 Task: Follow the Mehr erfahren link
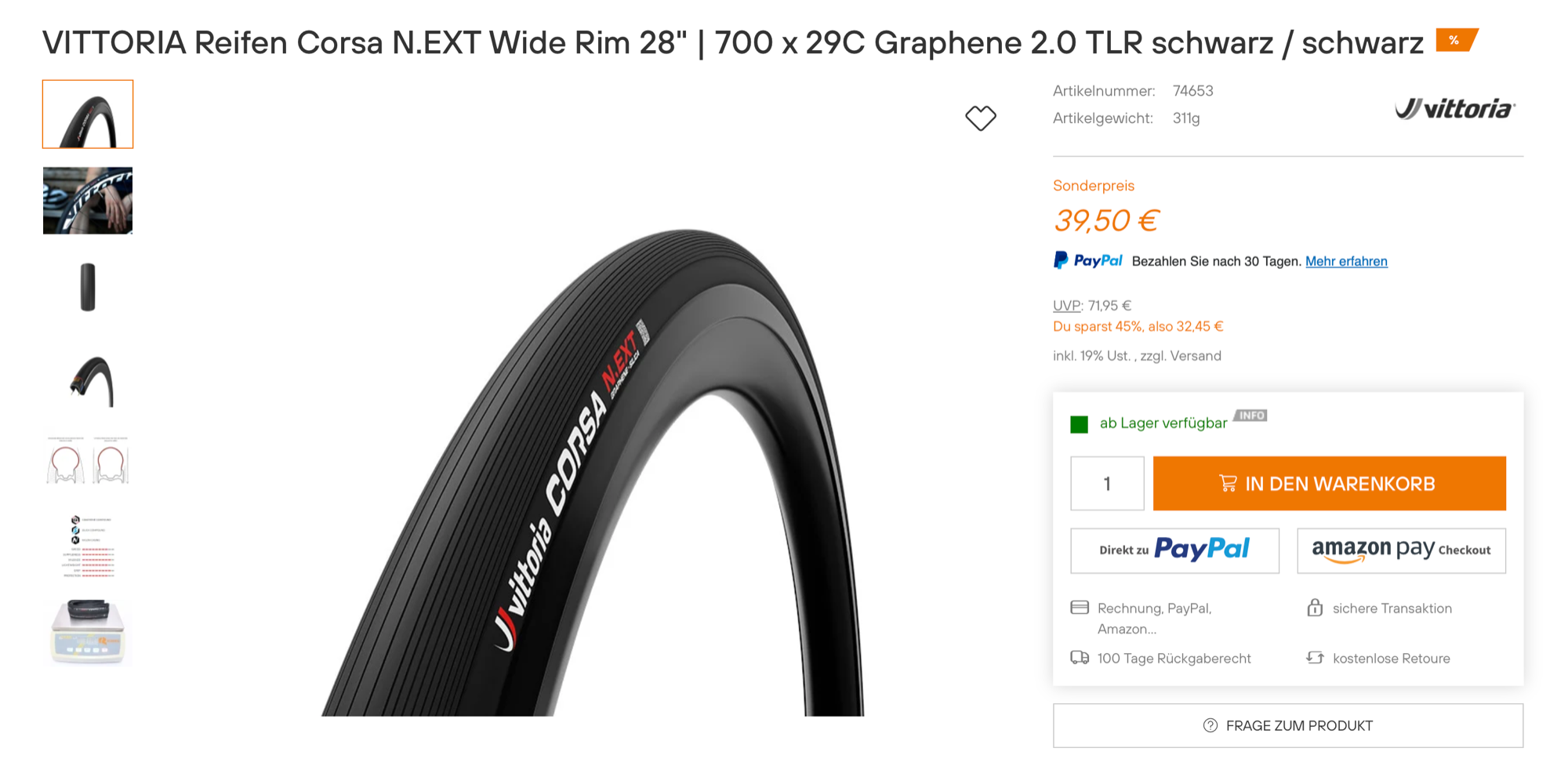point(1346,261)
